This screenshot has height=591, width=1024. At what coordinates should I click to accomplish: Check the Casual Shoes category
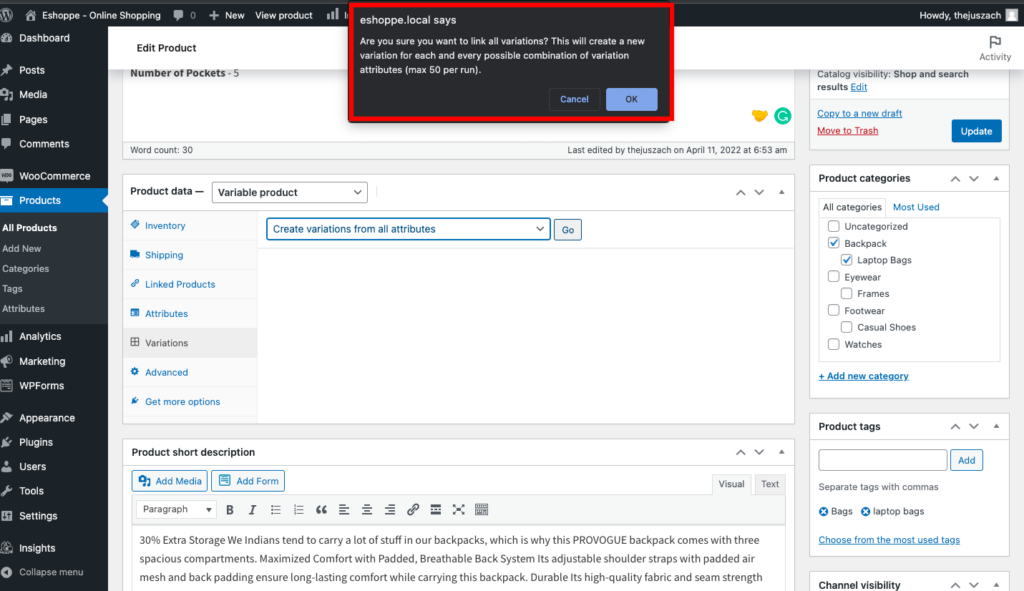846,327
